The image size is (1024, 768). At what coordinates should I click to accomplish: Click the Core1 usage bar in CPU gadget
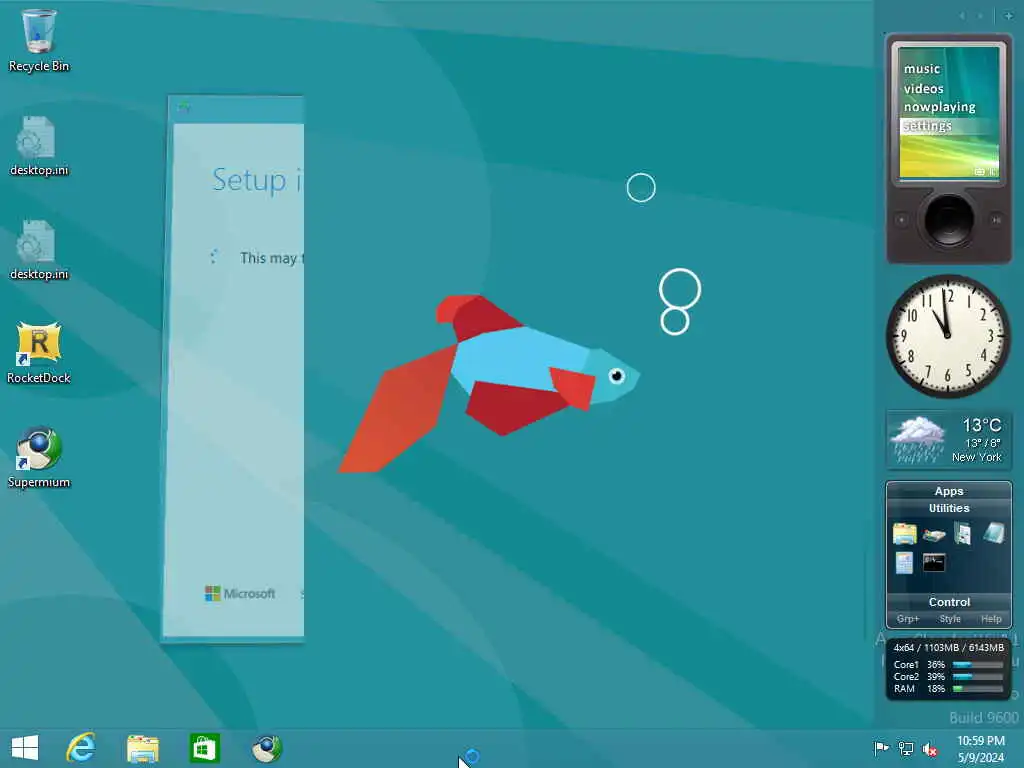tap(978, 665)
